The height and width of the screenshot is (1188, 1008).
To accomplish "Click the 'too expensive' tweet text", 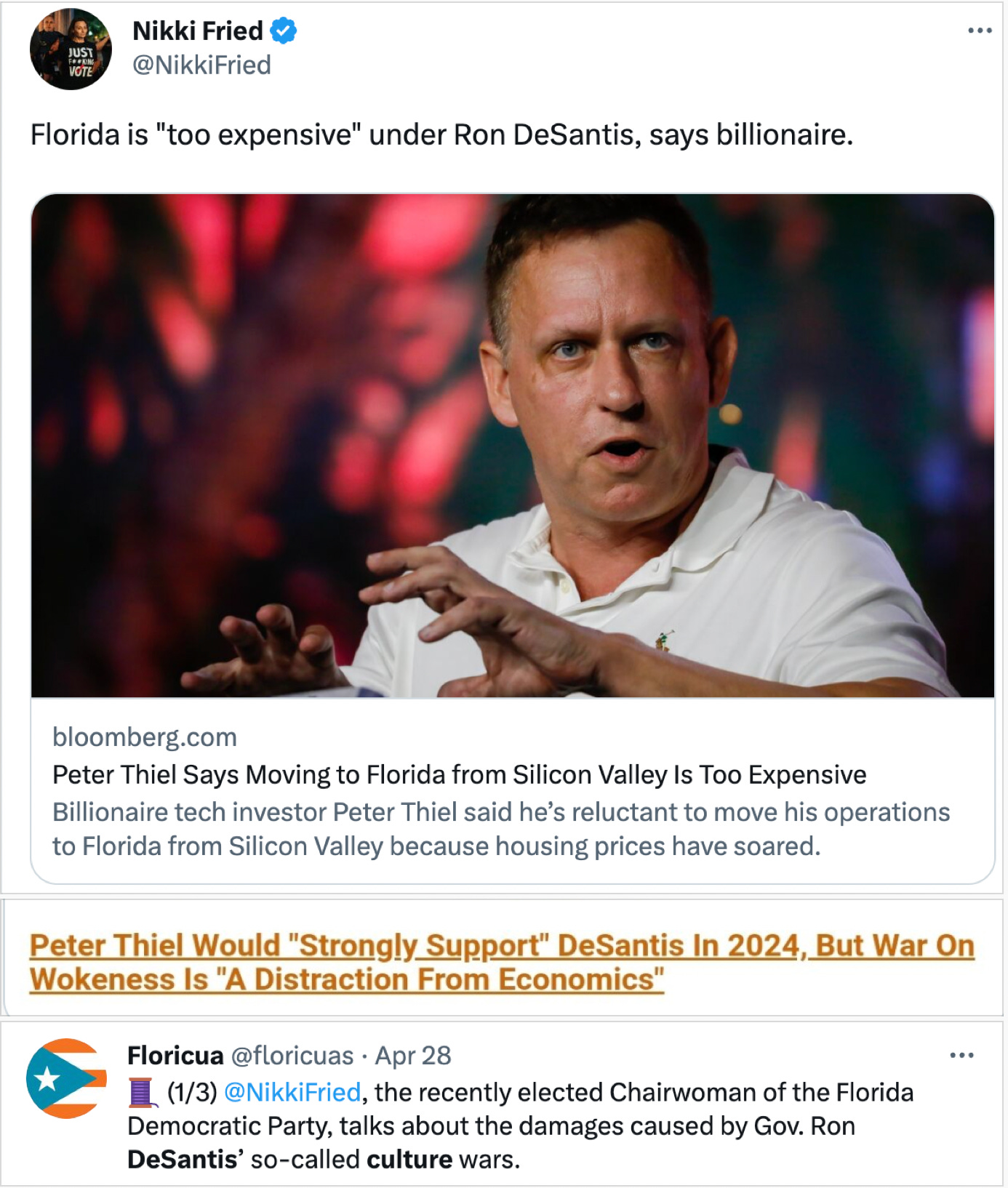I will pos(441,135).
